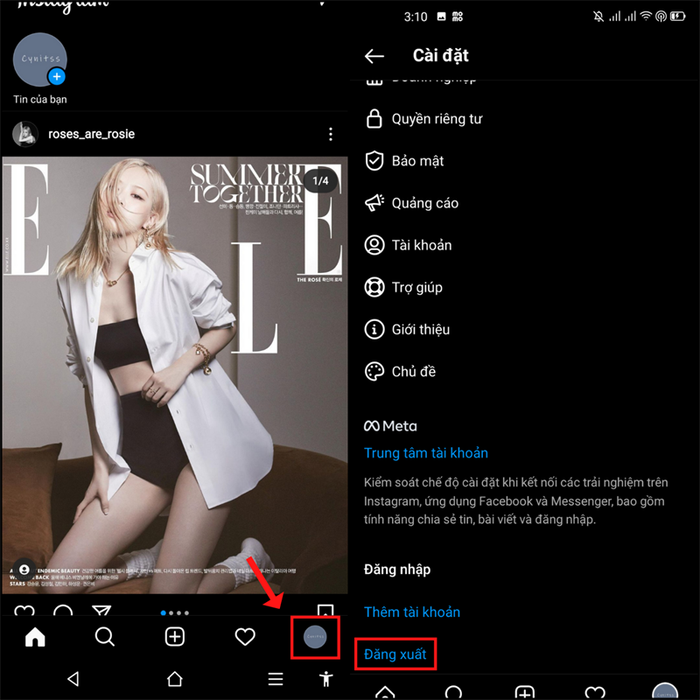Tap the Đăng nhập section heading
This screenshot has width=700, height=700.
(397, 570)
